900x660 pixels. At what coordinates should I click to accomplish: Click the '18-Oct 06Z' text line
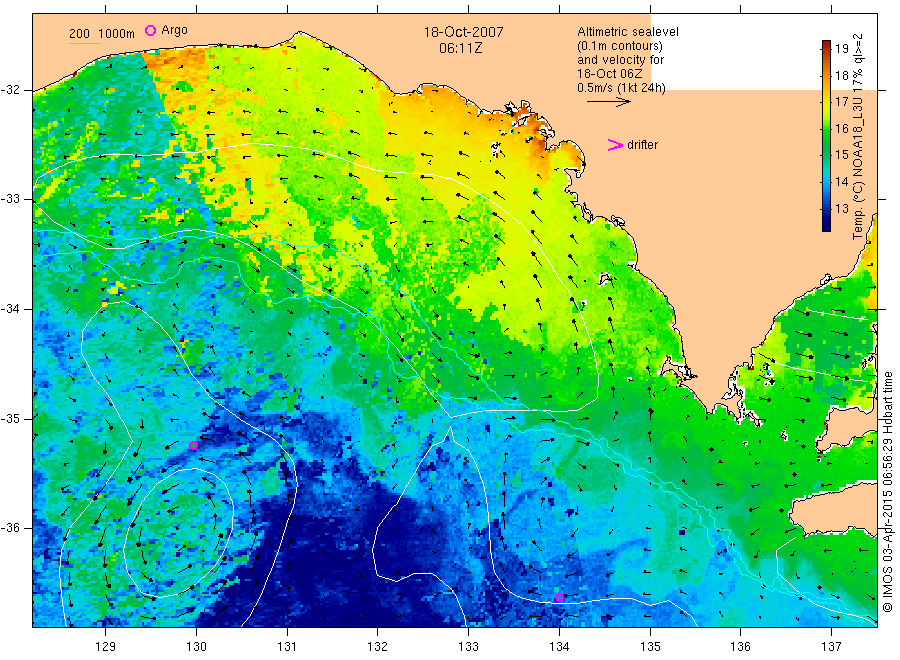(x=610, y=73)
